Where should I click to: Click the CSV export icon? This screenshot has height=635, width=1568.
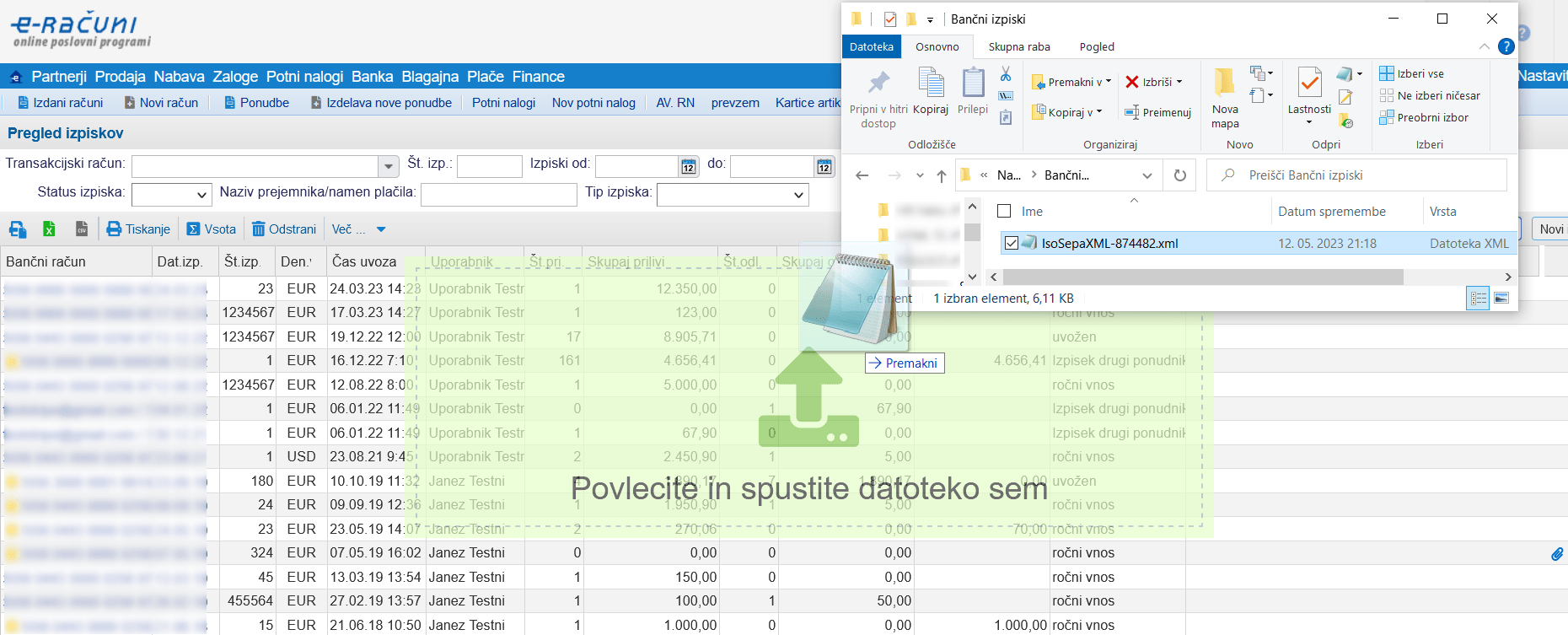[x=82, y=229]
